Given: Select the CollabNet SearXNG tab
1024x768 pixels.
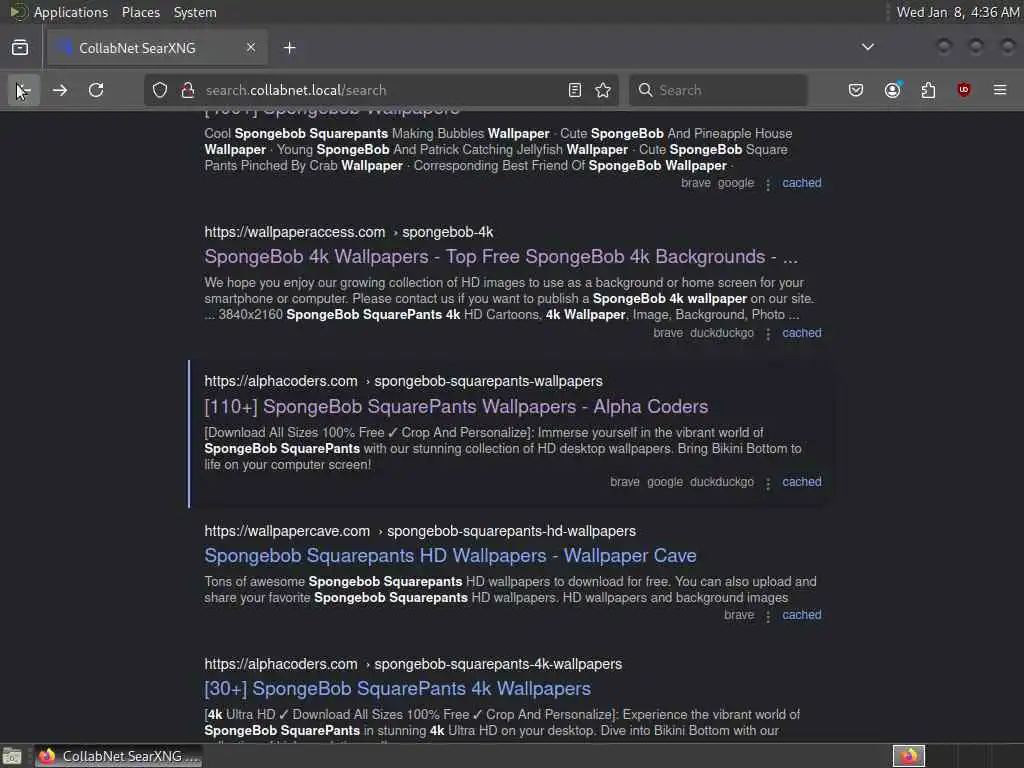Looking at the screenshot, I should 156,48.
